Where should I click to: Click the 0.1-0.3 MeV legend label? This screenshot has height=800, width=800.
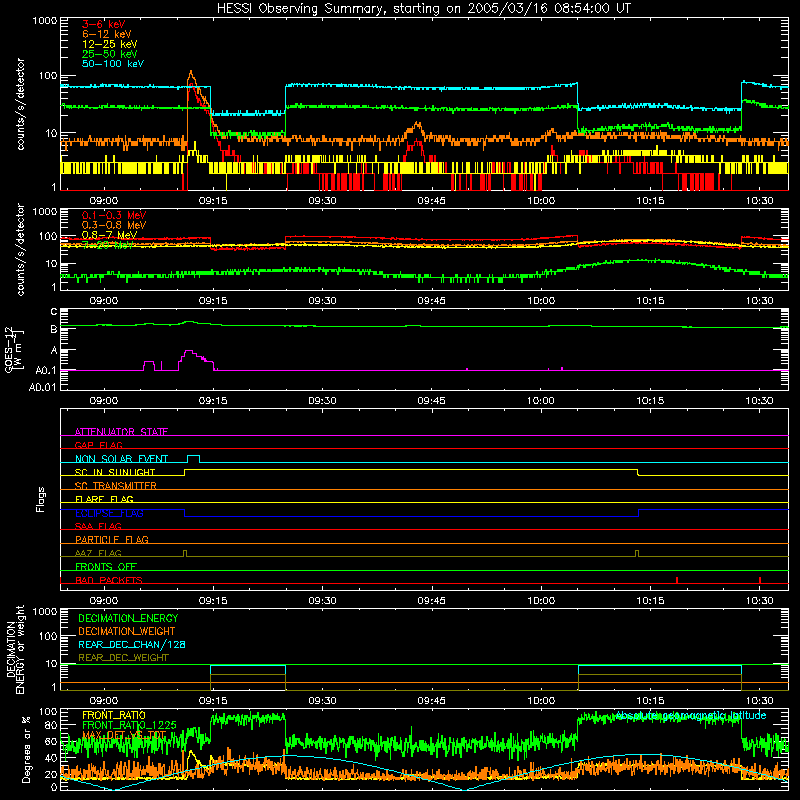click(x=114, y=215)
